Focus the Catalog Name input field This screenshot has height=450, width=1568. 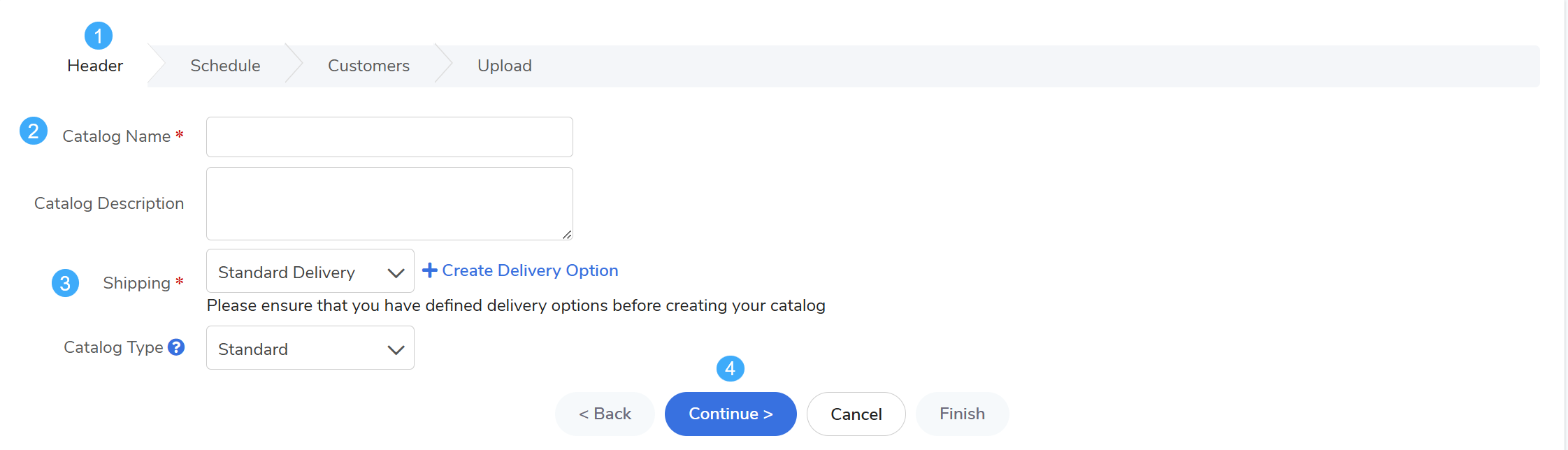pos(389,137)
